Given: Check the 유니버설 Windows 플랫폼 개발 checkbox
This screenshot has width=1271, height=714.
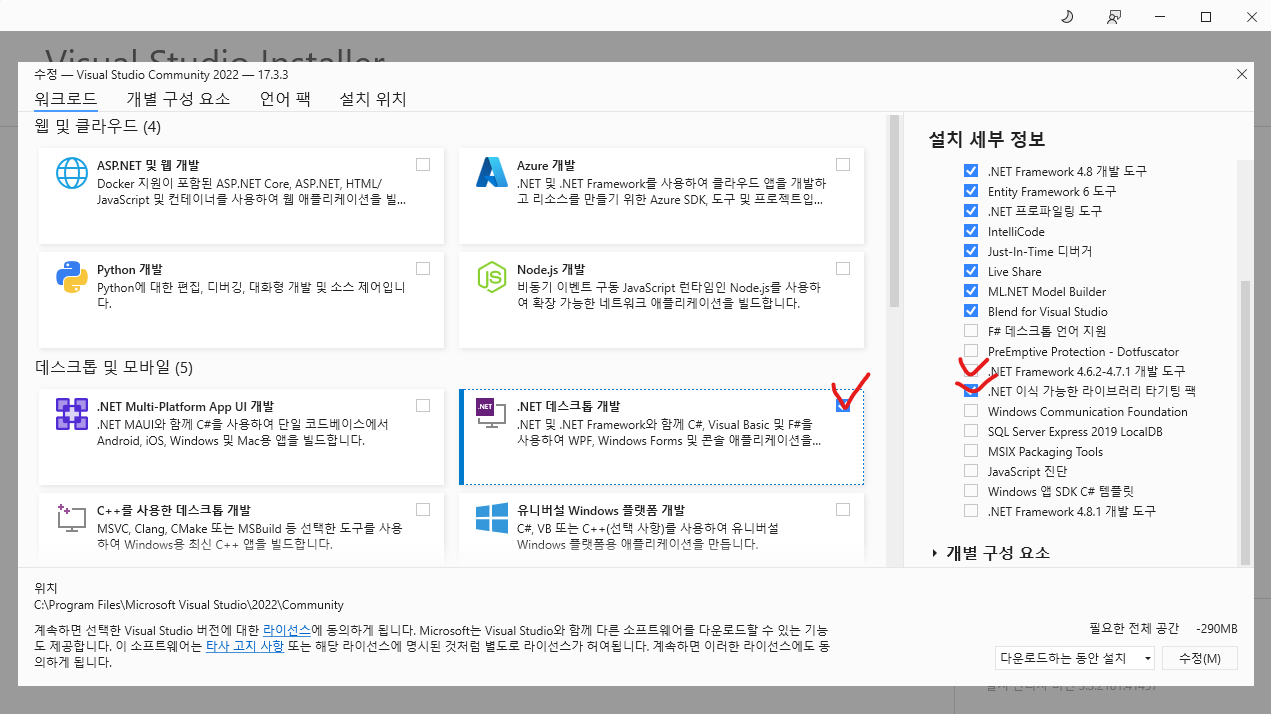Looking at the screenshot, I should pos(843,509).
